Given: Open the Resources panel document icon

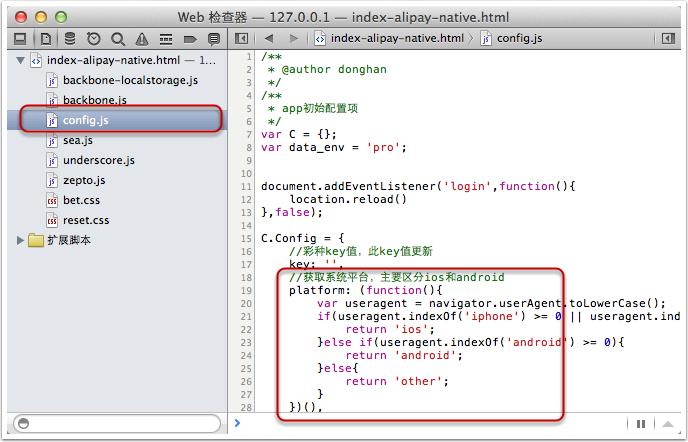Looking at the screenshot, I should coord(45,38).
